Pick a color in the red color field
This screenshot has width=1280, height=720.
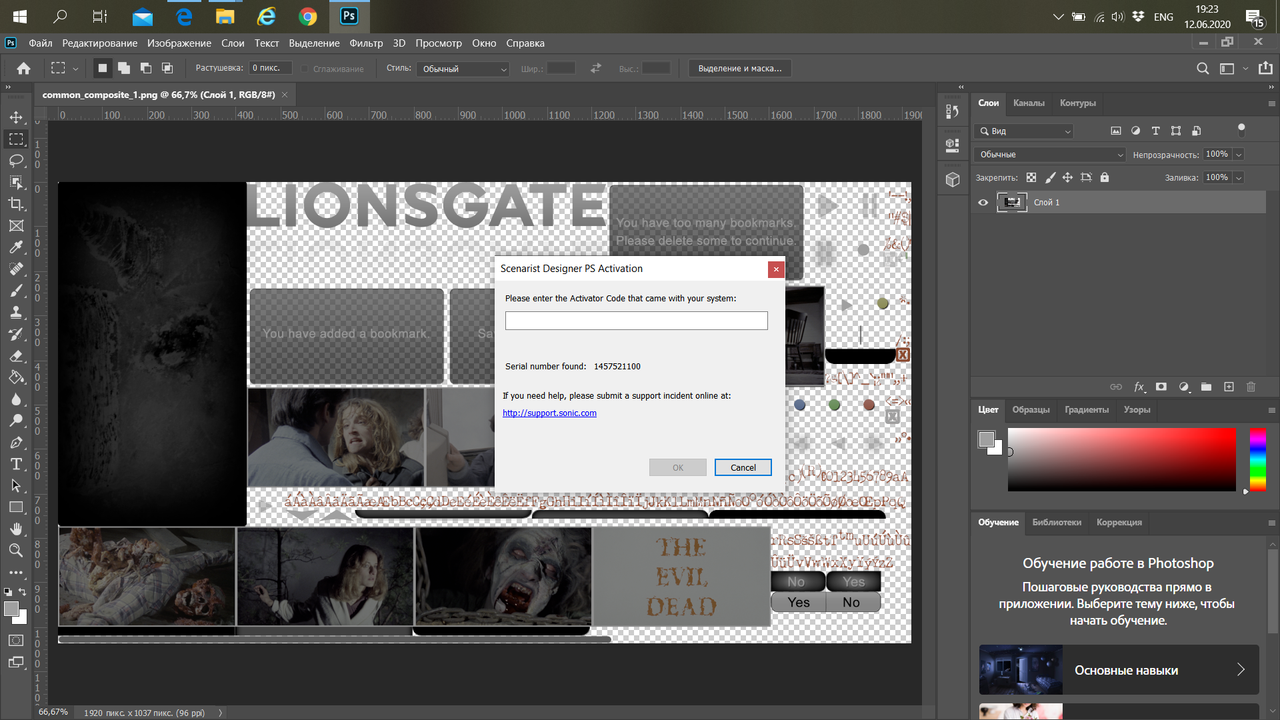1122,459
